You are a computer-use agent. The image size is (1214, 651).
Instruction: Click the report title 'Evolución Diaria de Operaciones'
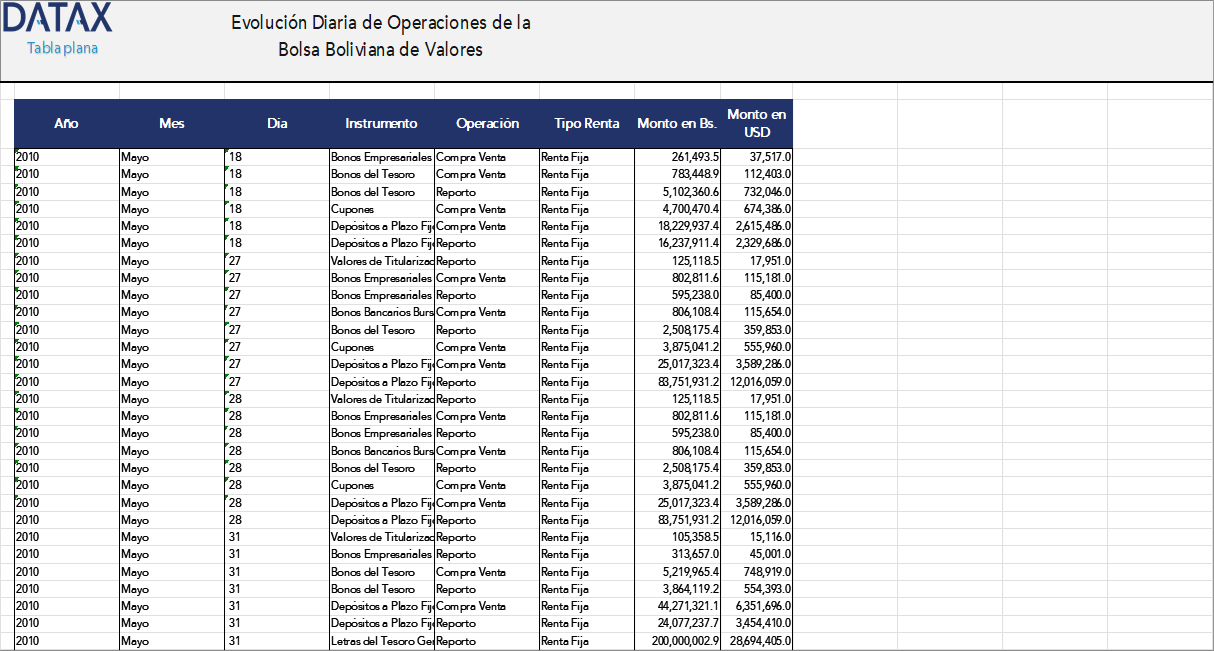380,22
